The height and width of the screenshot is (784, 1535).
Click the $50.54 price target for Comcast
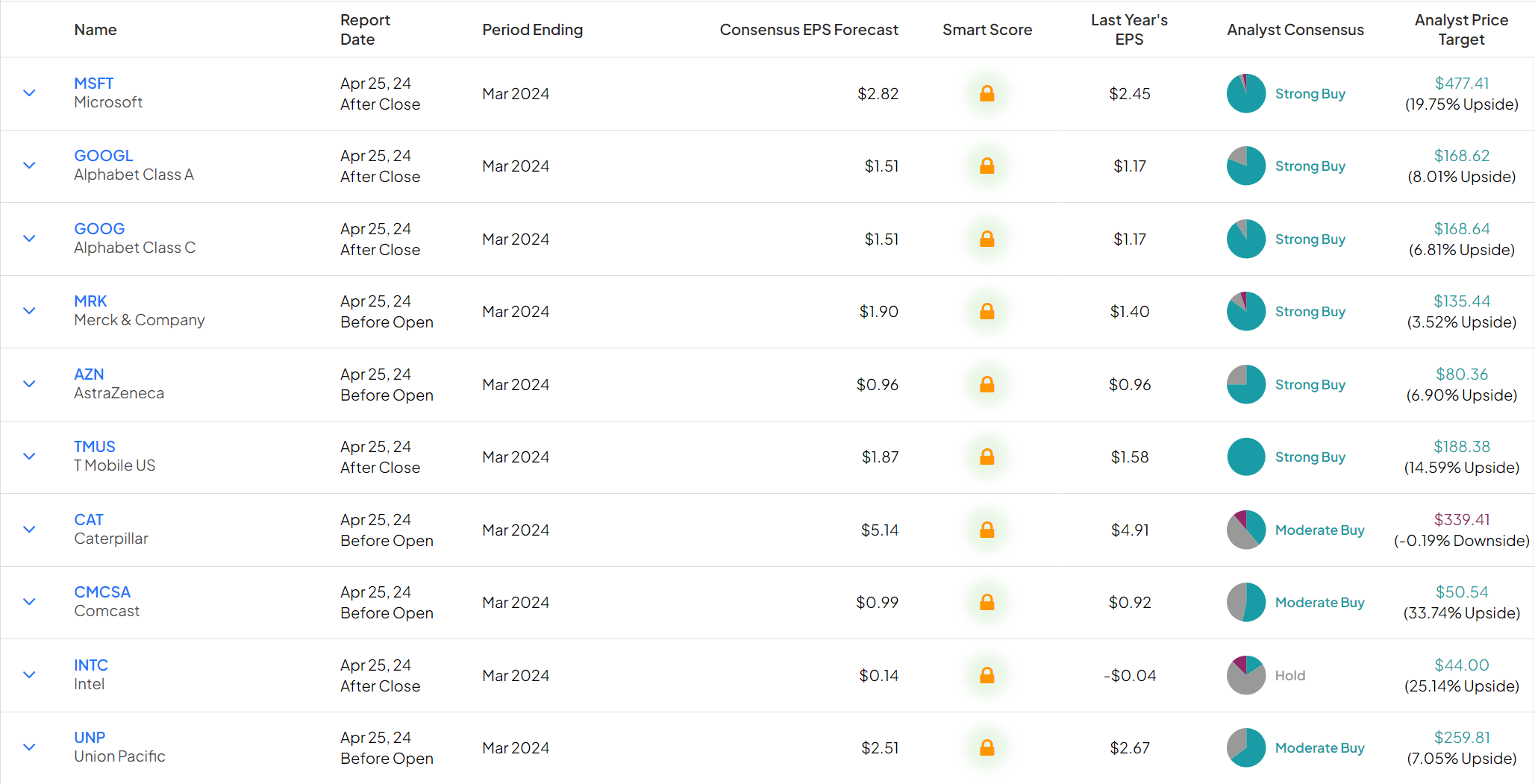(x=1461, y=592)
